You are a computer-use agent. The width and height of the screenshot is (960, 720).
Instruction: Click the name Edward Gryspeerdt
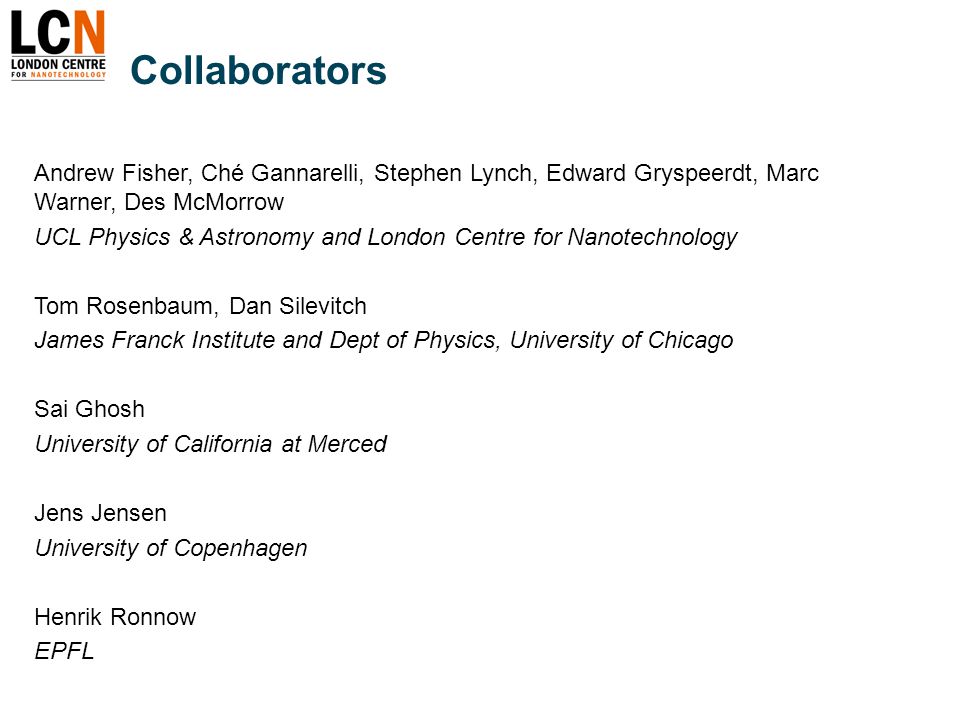click(x=648, y=173)
